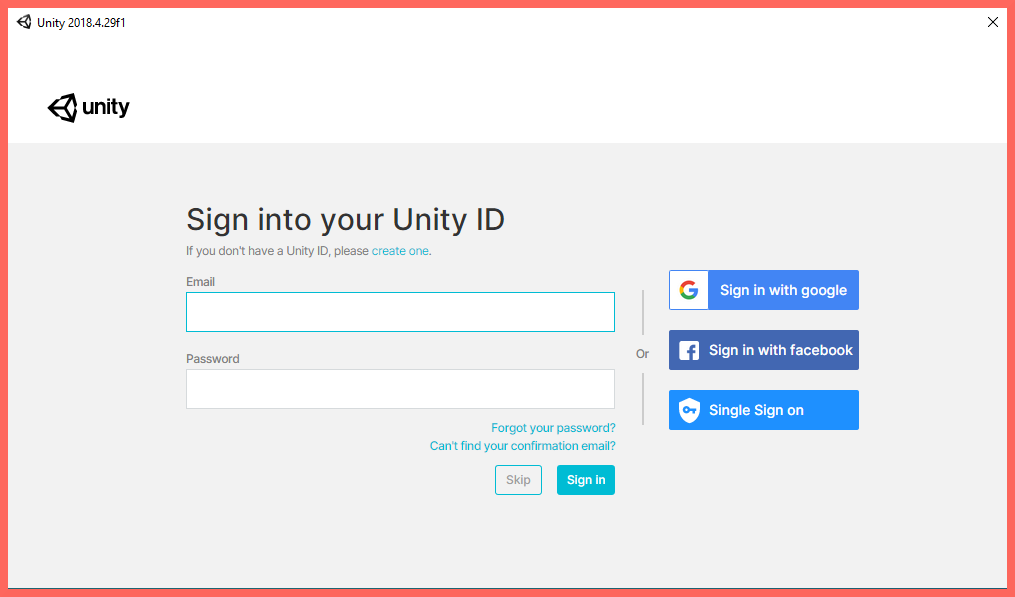Image resolution: width=1015 pixels, height=597 pixels.
Task: Click the Unity icon in the title bar
Action: [x=24, y=22]
